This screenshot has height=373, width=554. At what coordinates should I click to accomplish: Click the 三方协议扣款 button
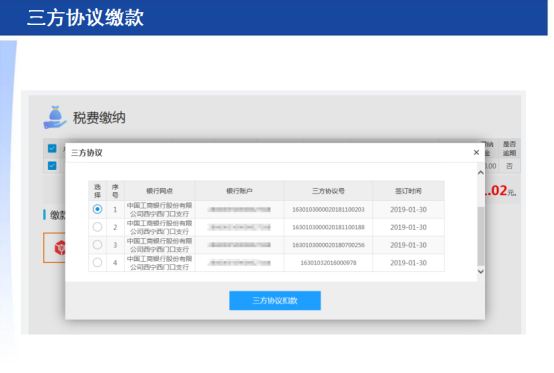(x=275, y=301)
